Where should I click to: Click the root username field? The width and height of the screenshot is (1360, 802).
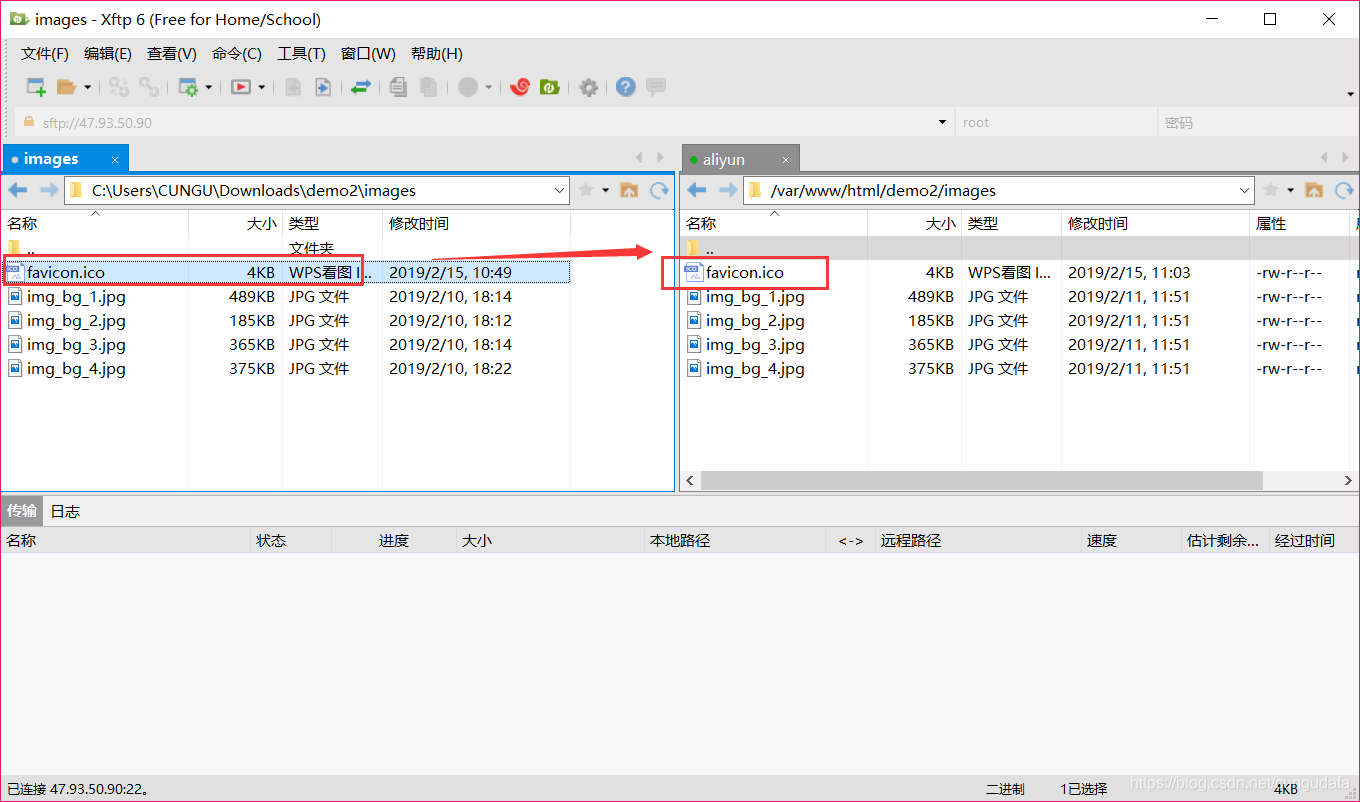[1055, 122]
